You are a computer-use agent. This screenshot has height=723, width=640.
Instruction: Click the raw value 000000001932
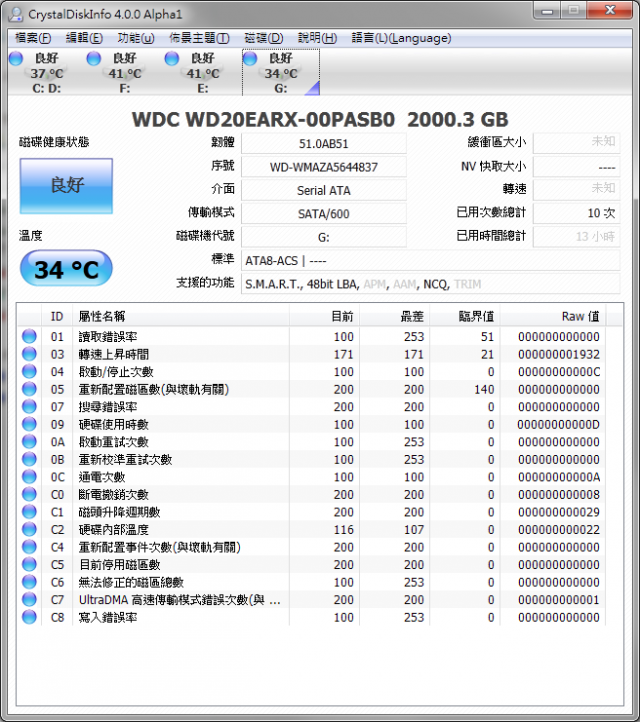(559, 354)
